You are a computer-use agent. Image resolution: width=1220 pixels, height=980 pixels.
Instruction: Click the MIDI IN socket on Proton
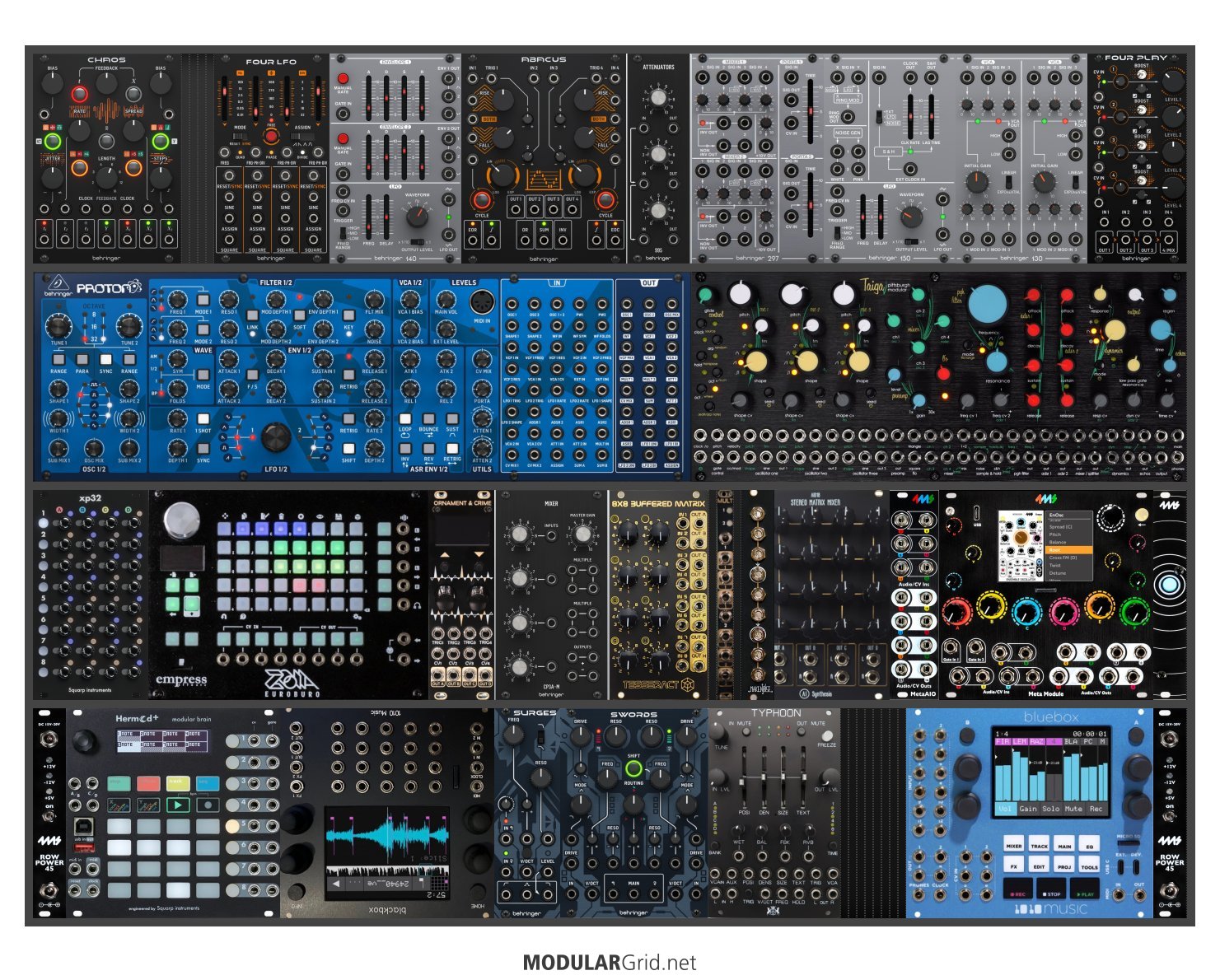(x=482, y=305)
